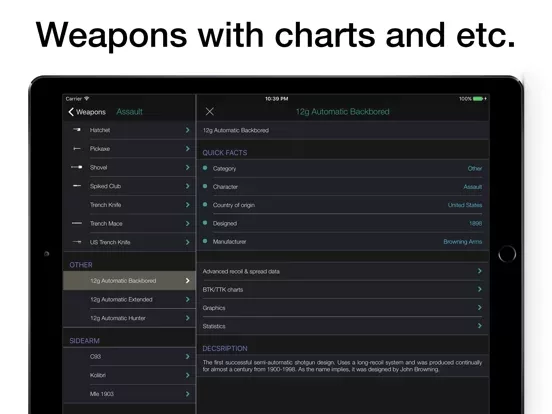
Task: Click the Pickaxe weapon icon
Action: point(77,149)
